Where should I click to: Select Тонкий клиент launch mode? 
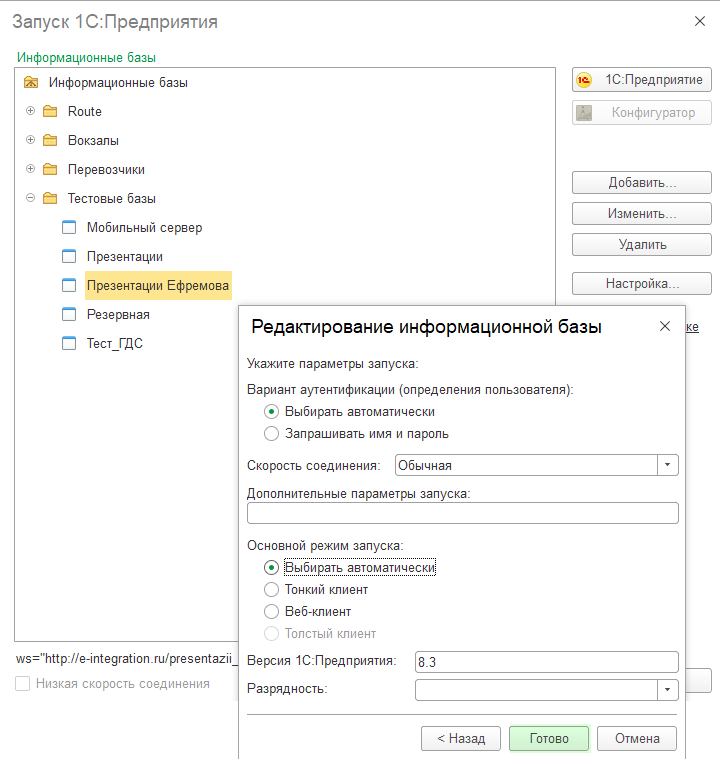pyautogui.click(x=271, y=589)
